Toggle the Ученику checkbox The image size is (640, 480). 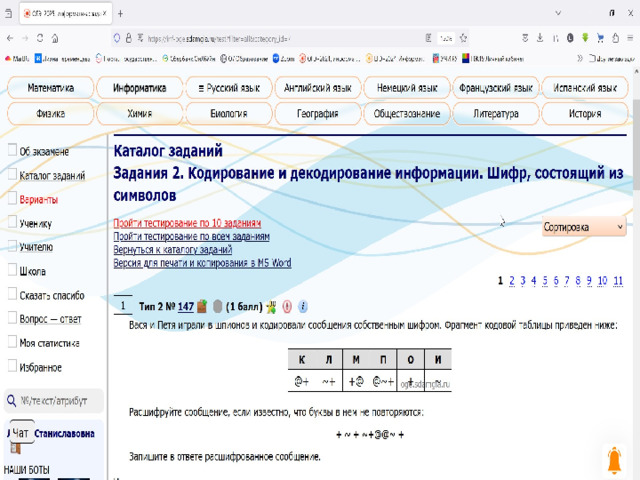[12, 222]
